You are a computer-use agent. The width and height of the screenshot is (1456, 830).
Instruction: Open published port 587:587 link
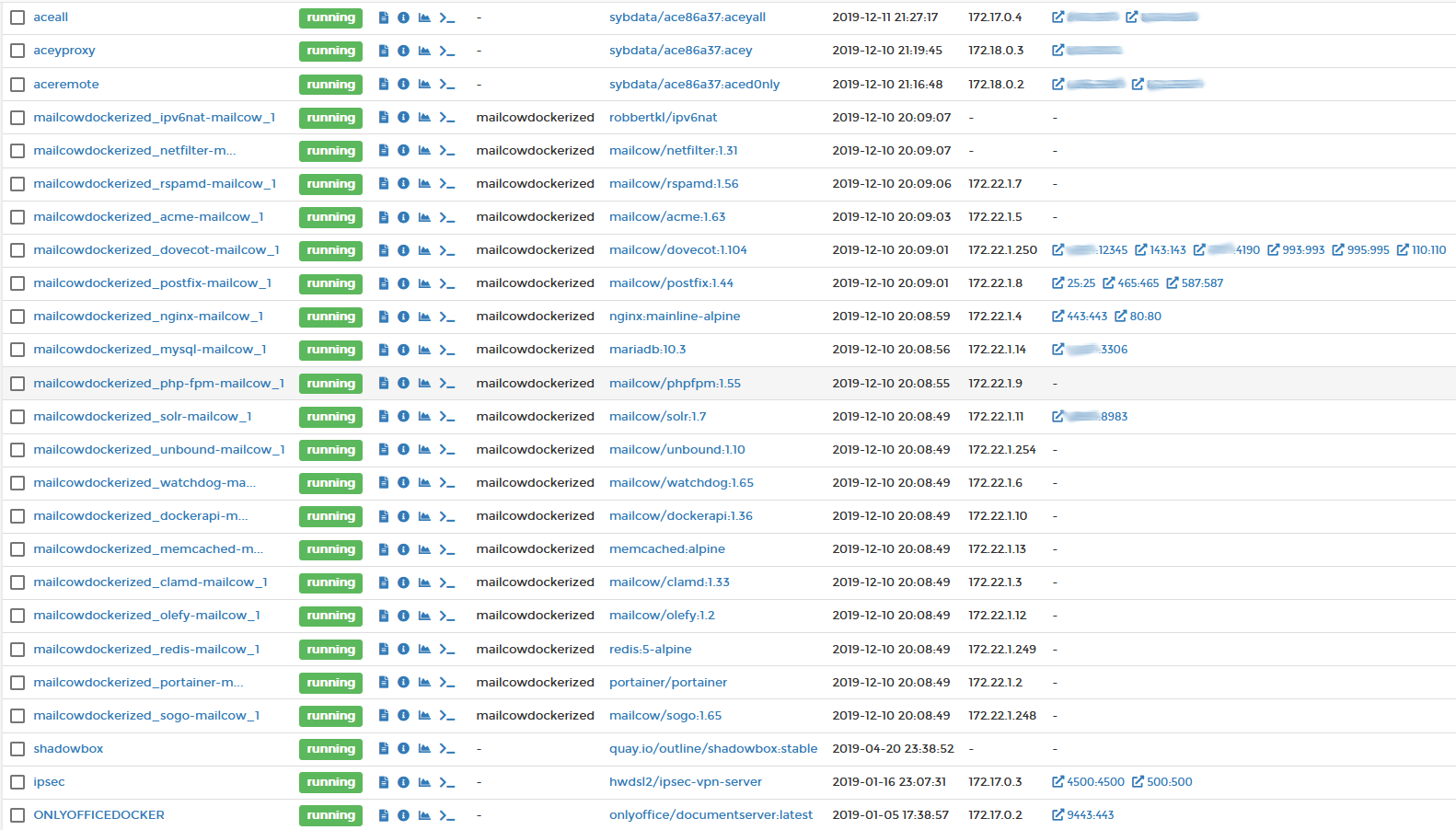(x=1195, y=282)
